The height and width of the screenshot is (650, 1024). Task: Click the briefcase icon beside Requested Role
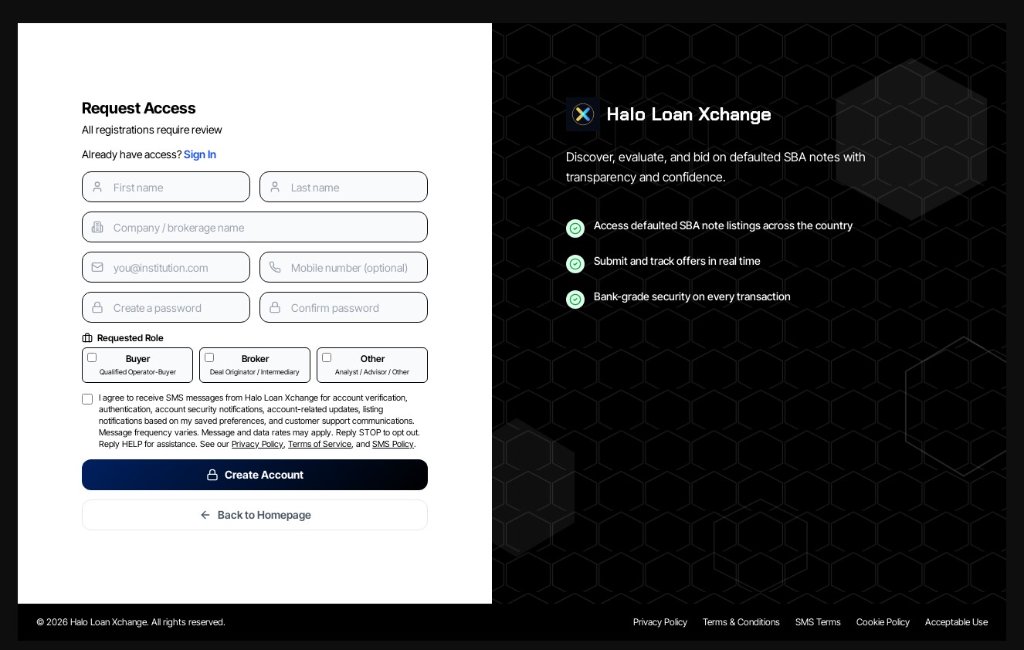point(88,338)
